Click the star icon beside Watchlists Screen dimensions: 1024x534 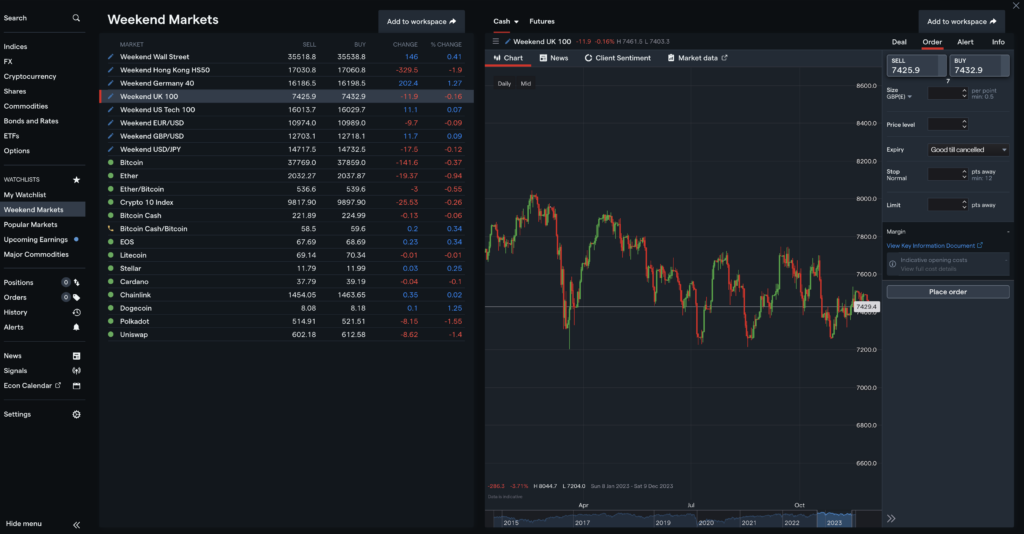pyautogui.click(x=76, y=179)
